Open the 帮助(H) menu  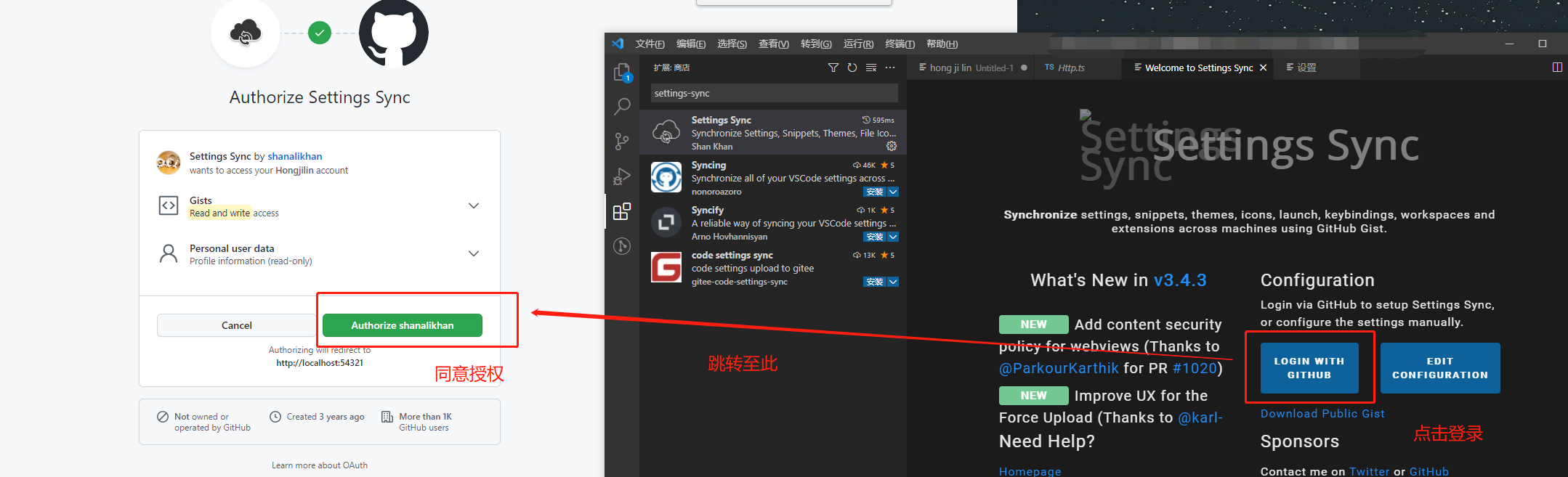point(942,44)
